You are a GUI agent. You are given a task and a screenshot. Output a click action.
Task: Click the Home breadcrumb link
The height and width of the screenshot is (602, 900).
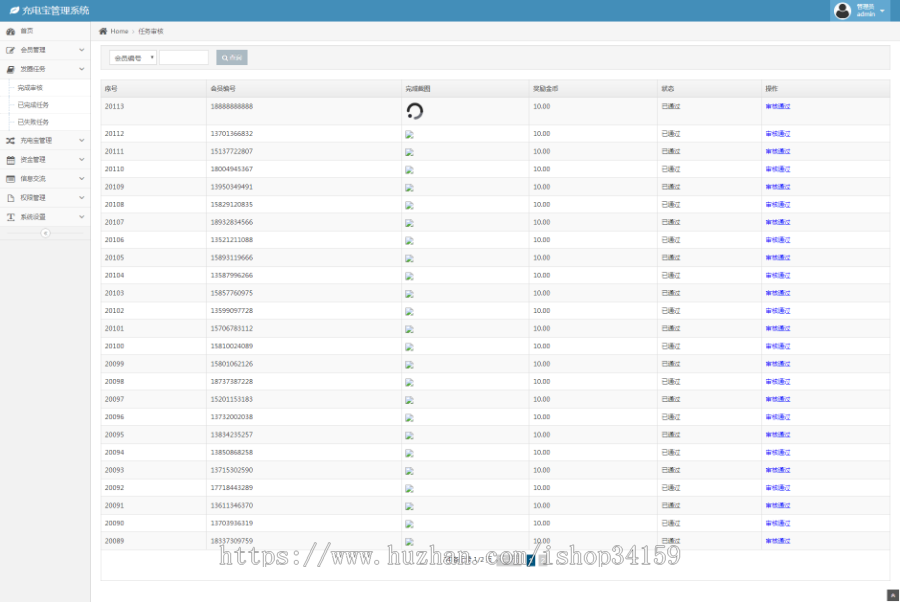(119, 31)
